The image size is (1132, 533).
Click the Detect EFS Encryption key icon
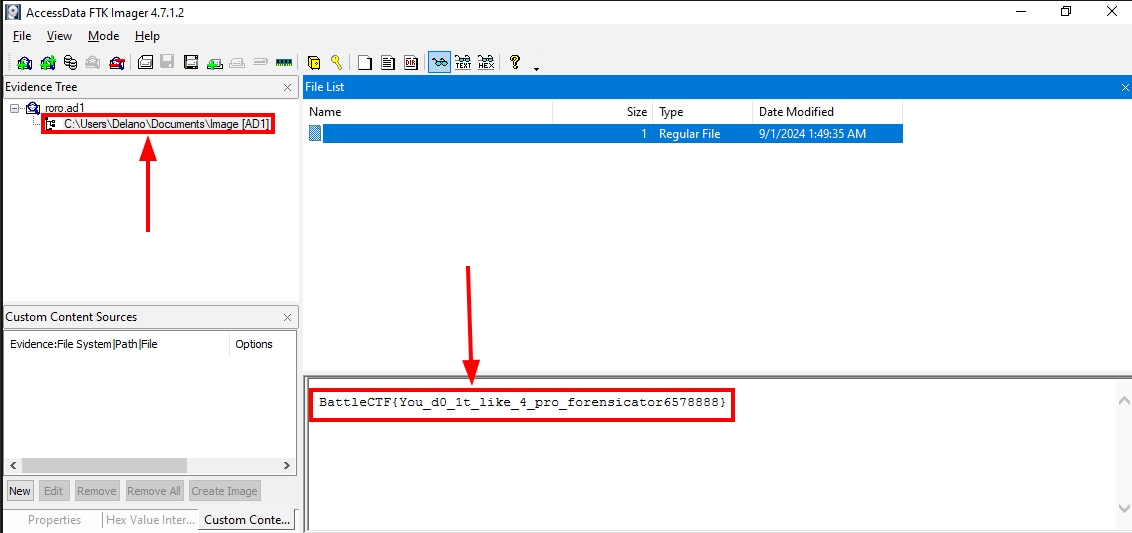pyautogui.click(x=336, y=63)
